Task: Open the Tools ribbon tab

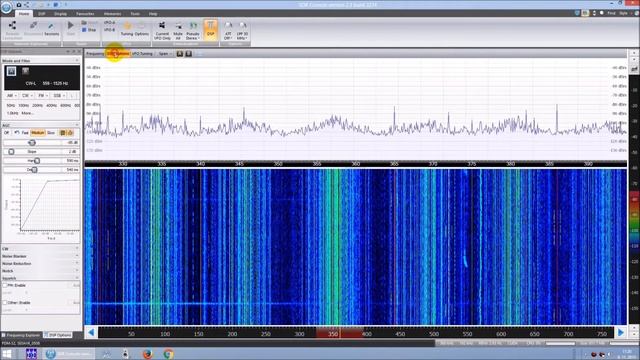Action: point(135,13)
